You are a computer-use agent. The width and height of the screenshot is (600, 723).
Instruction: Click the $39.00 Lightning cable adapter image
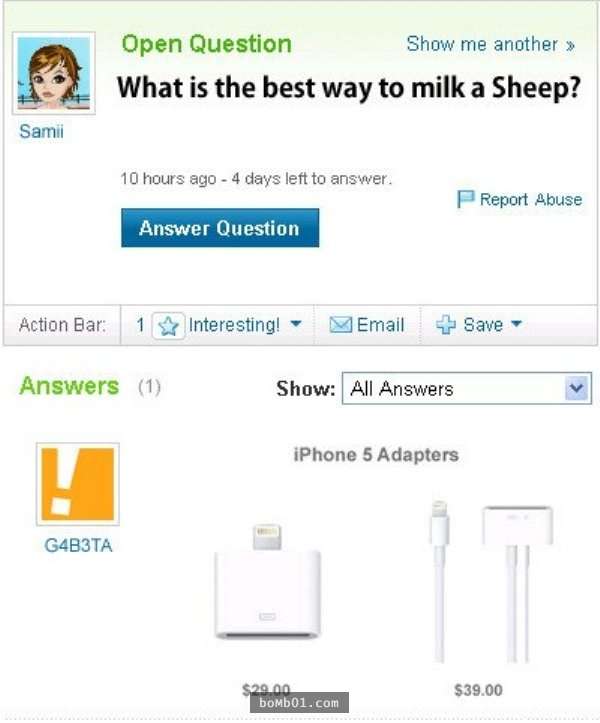point(491,581)
